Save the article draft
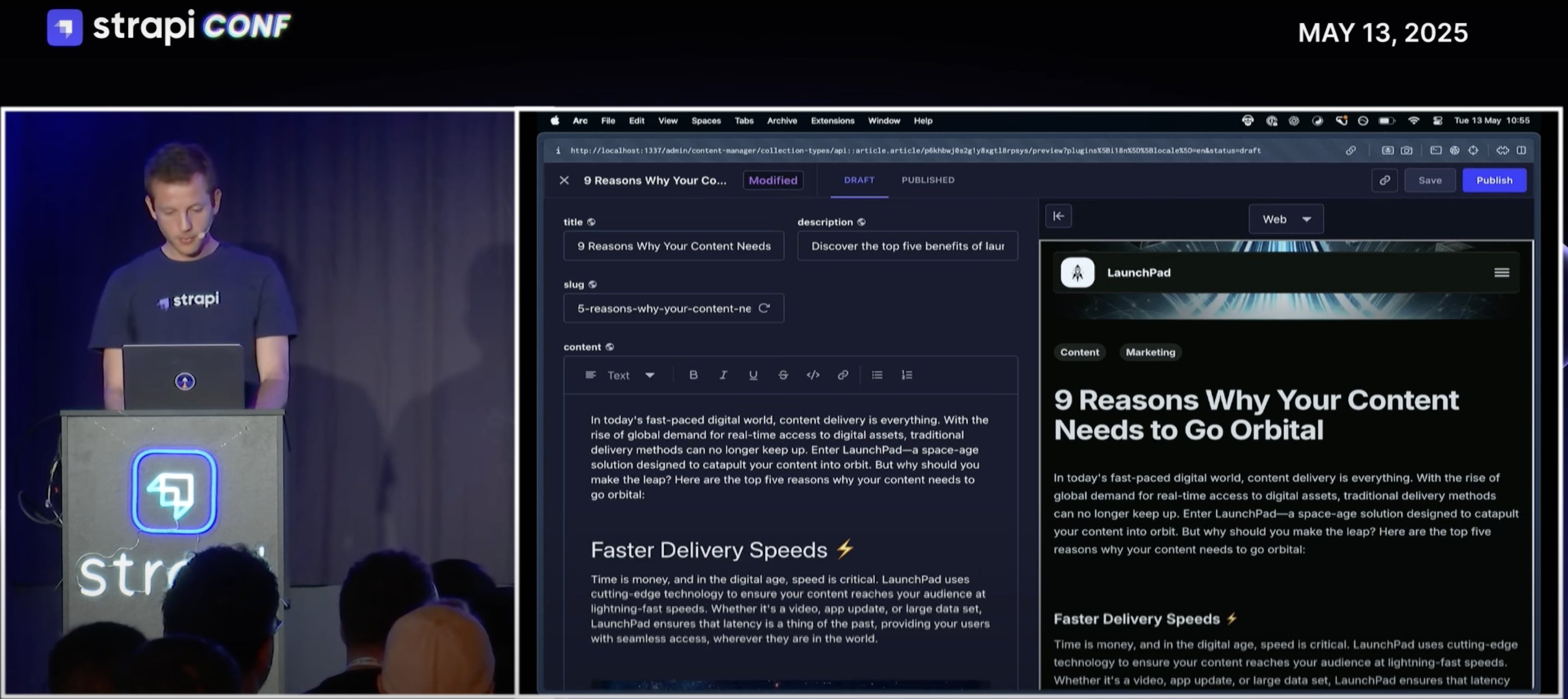 point(1430,180)
